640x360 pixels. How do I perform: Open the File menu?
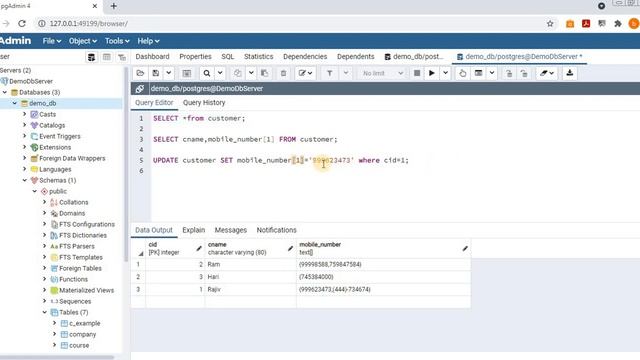52,41
